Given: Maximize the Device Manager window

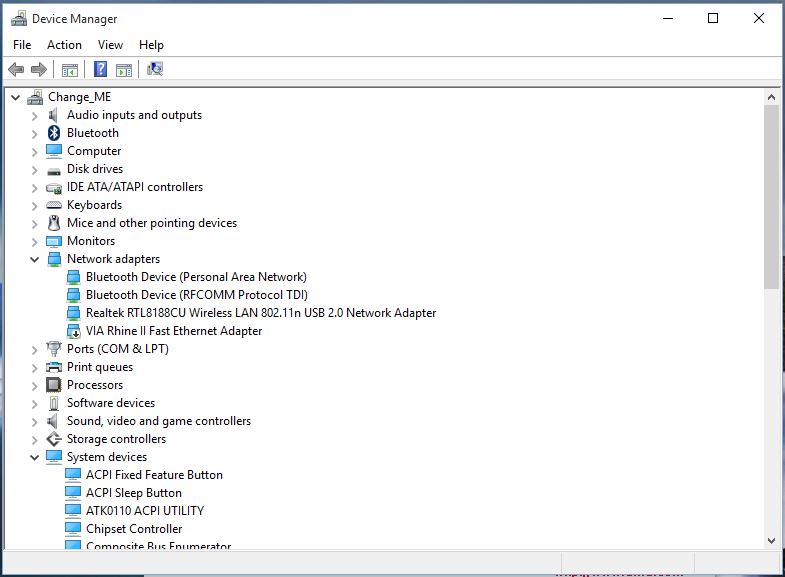Looking at the screenshot, I should click(713, 19).
